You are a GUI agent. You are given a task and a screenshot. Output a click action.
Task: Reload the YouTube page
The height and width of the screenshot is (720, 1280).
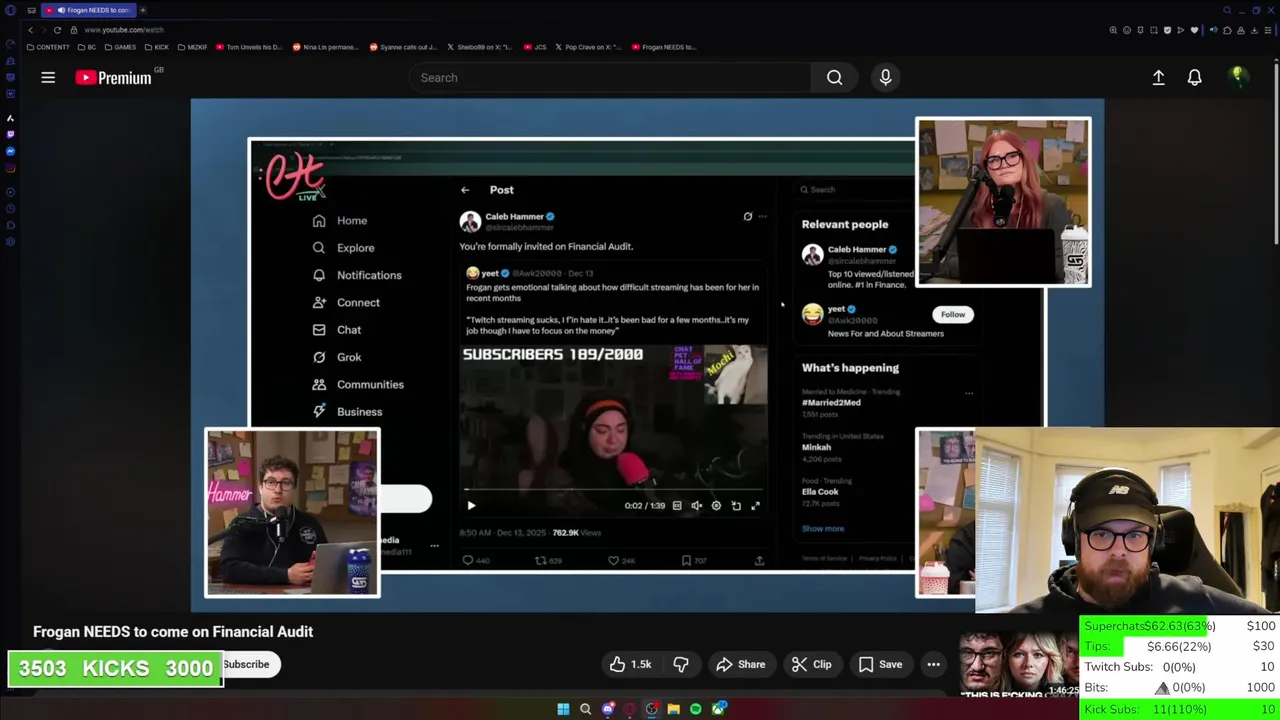[x=57, y=30]
